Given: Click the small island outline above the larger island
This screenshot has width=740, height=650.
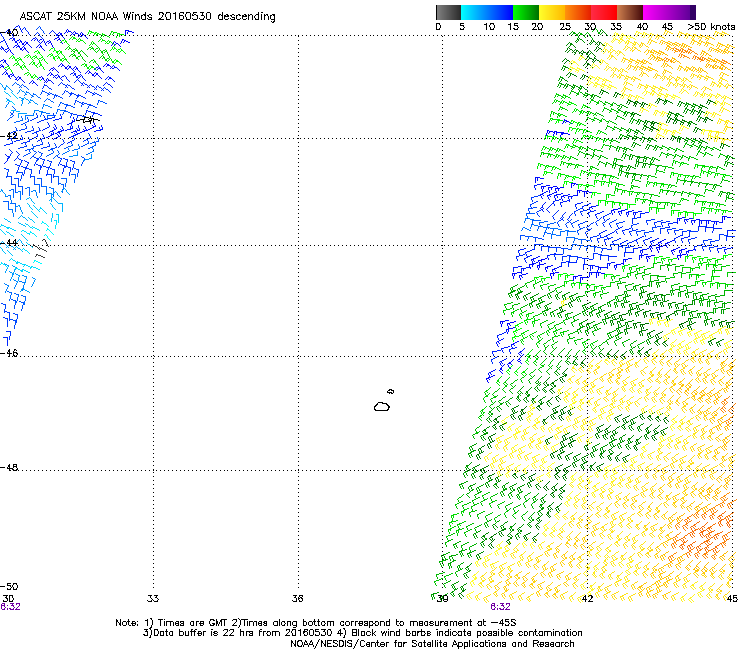Looking at the screenshot, I should click(390, 391).
